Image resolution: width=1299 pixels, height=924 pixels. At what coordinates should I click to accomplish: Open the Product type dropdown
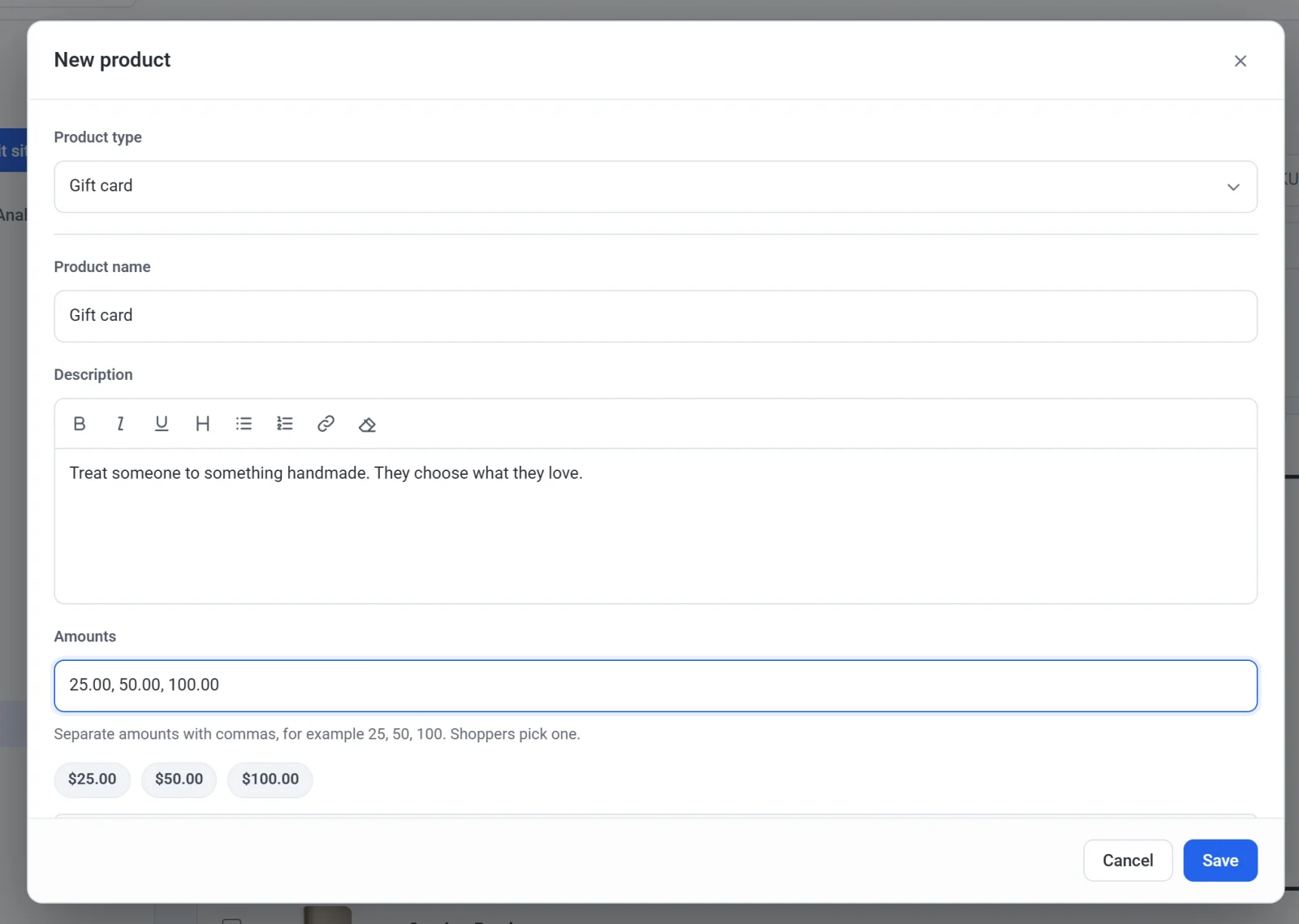655,187
